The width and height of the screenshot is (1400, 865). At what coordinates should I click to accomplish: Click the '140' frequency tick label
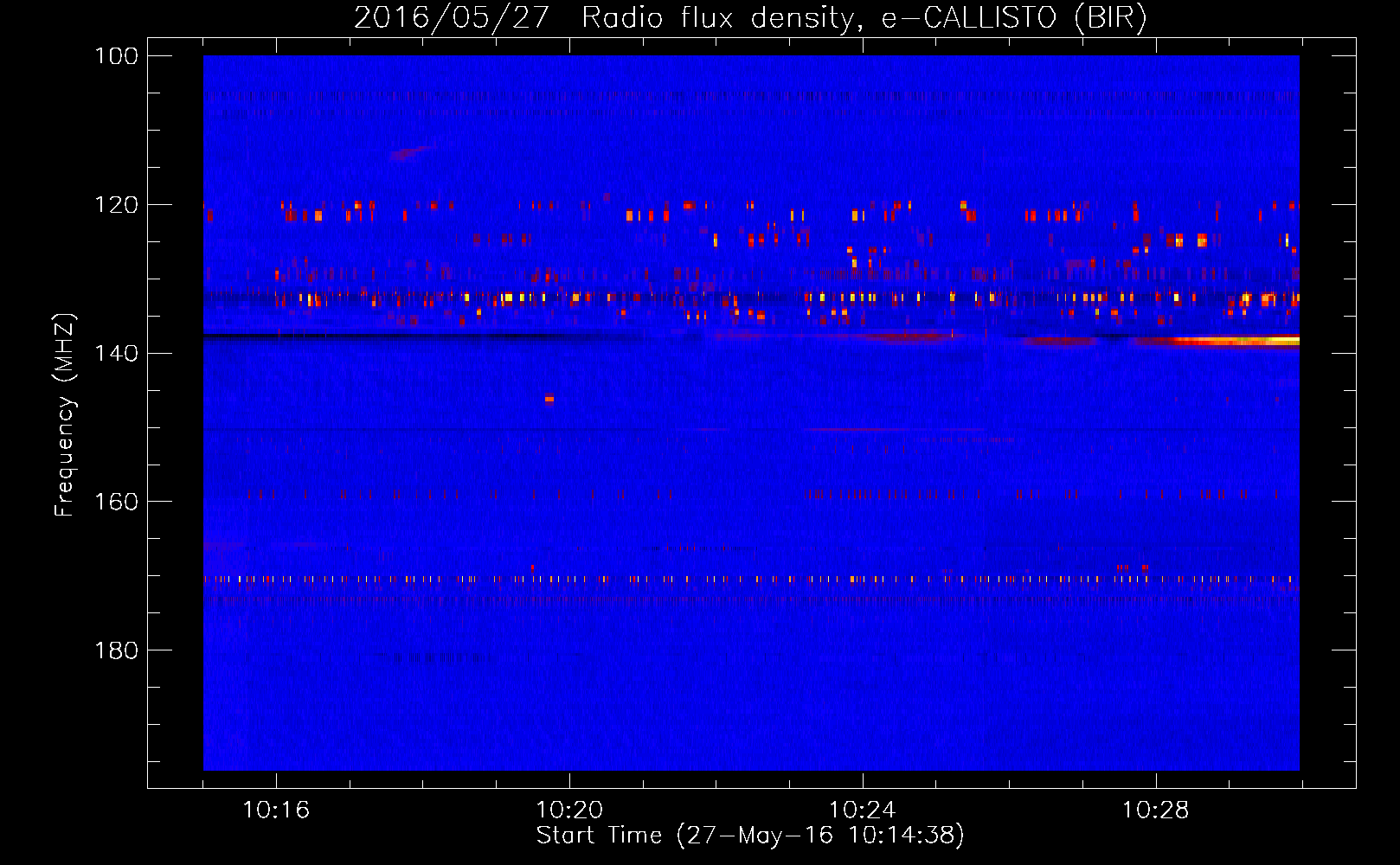coord(116,353)
